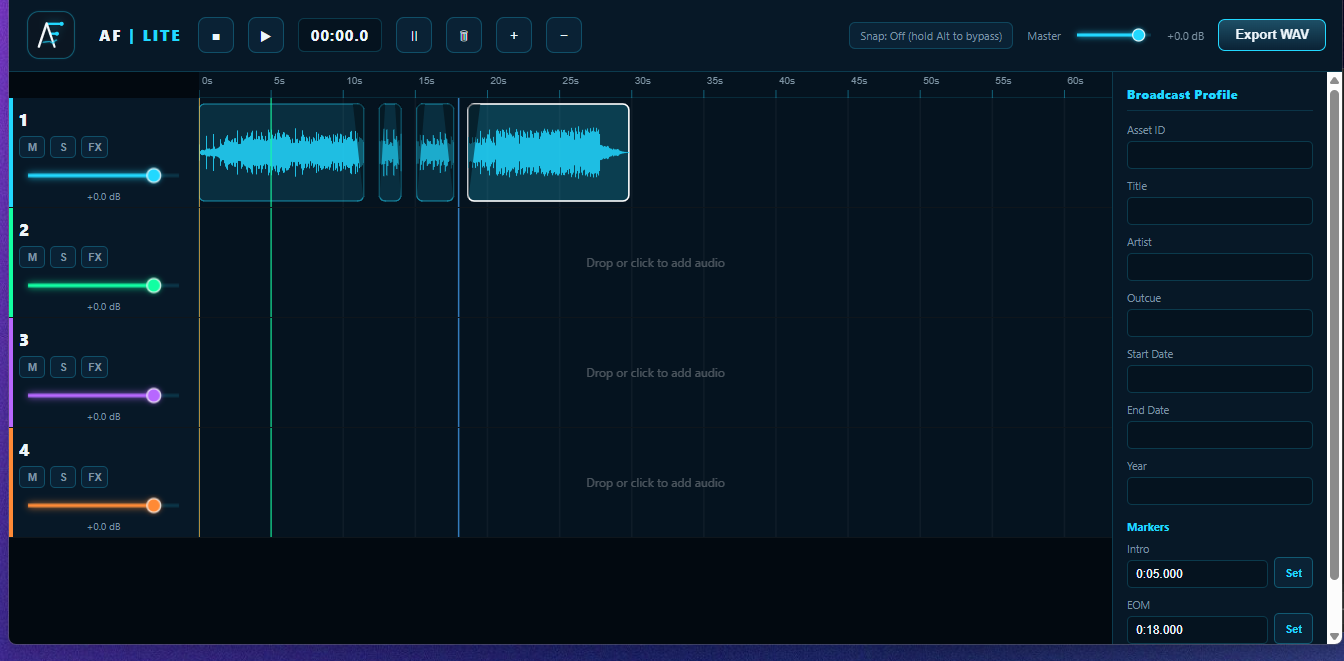The width and height of the screenshot is (1344, 661).
Task: Set the EOM marker
Action: click(1293, 629)
